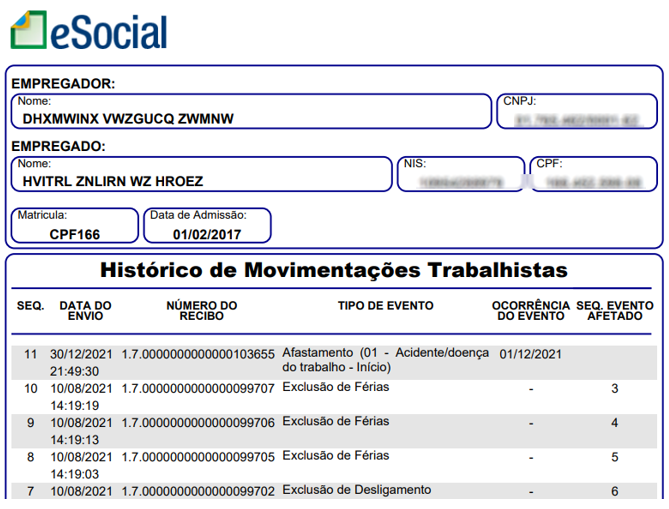Select admission date 01/02/2017
Image resolution: width=669 pixels, height=509 pixels.
point(207,234)
